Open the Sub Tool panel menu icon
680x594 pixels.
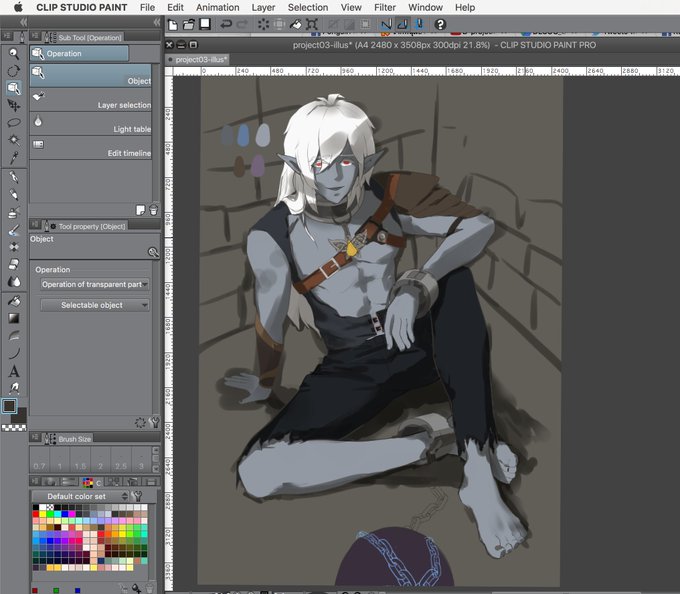pyautogui.click(x=36, y=37)
